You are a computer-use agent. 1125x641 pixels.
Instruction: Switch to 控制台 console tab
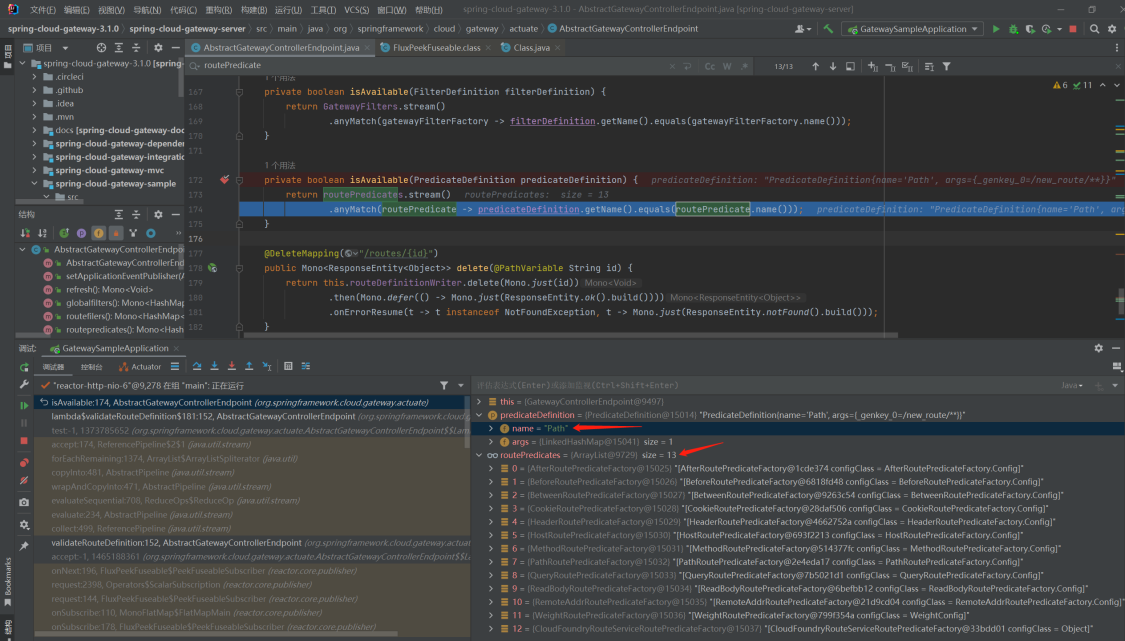point(91,367)
